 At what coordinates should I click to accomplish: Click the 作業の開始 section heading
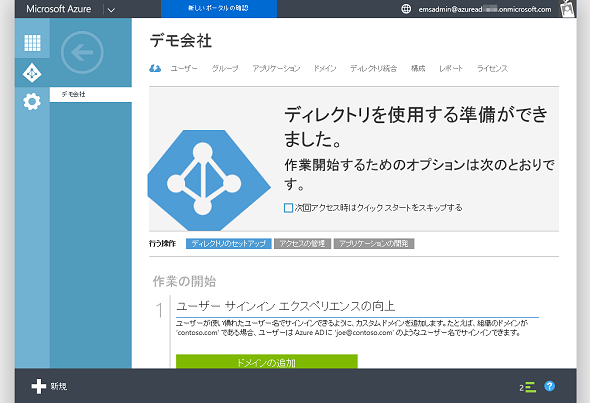(184, 281)
